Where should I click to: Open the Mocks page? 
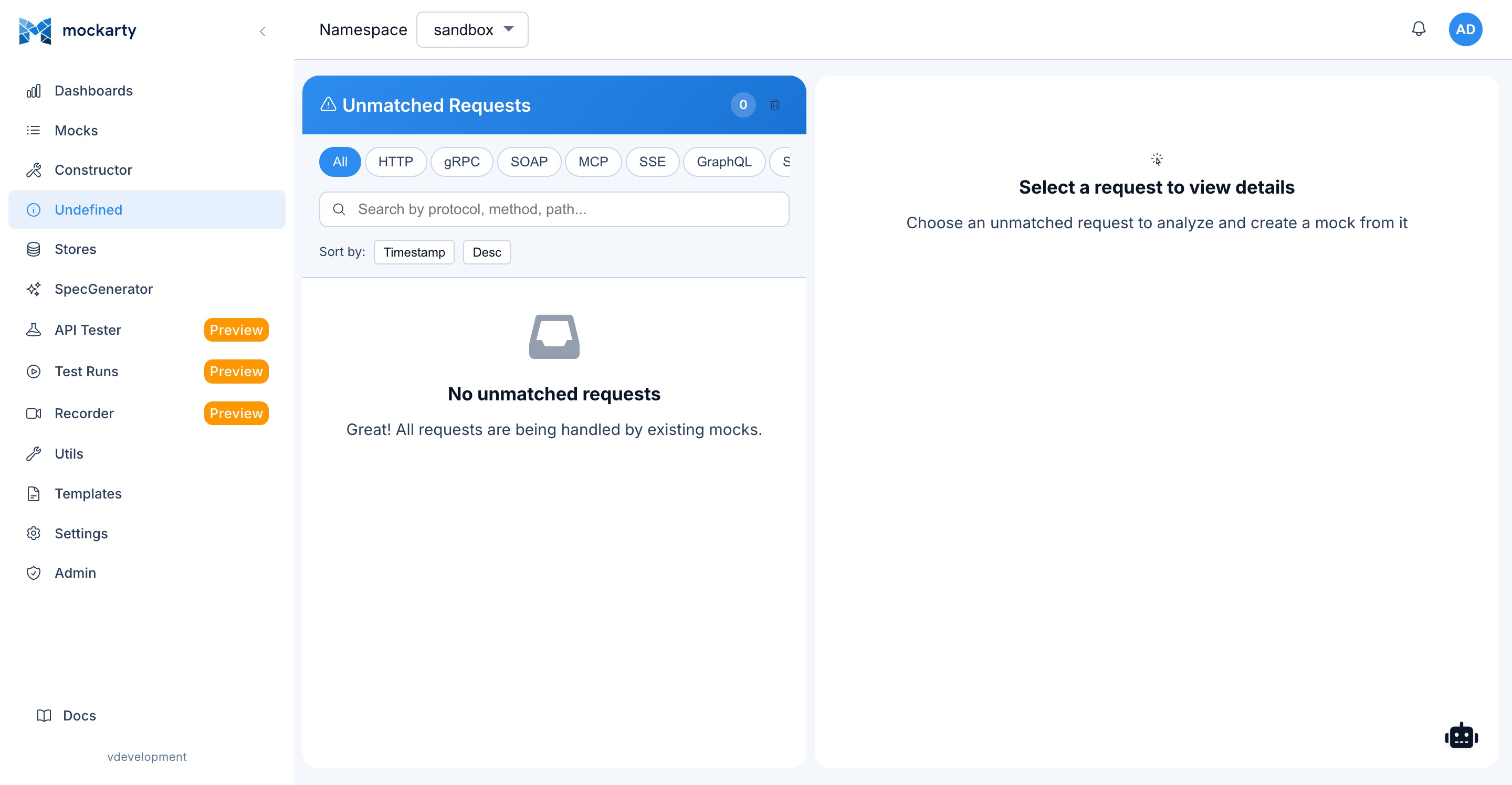147,130
